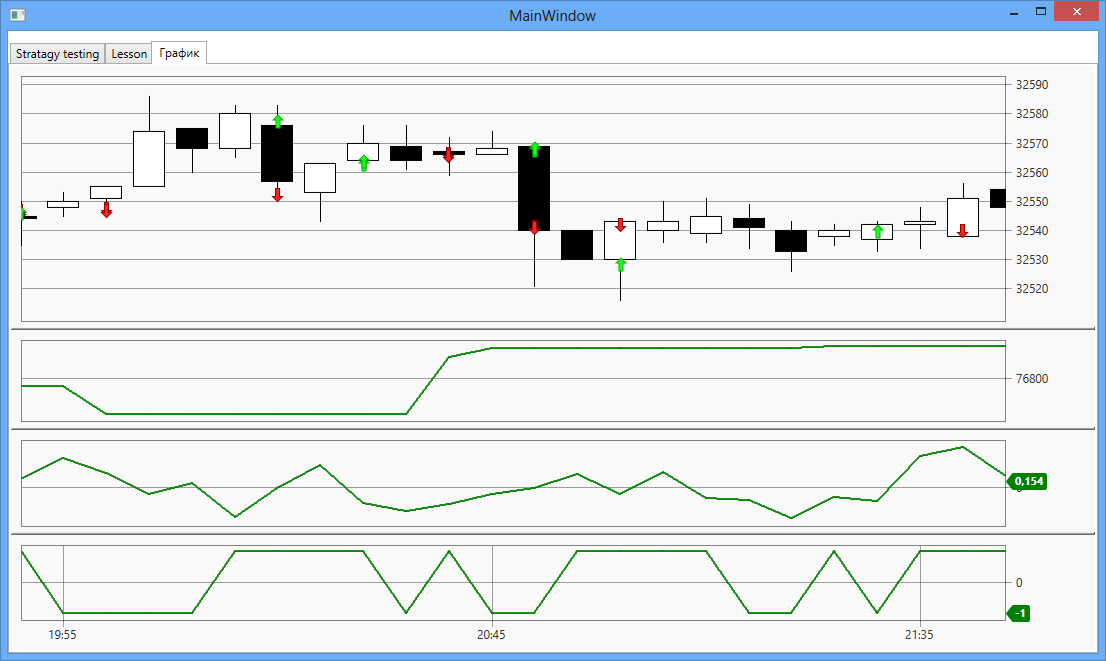Switch to the Stratagy testing tab
1106x661 pixels.
pyautogui.click(x=57, y=54)
